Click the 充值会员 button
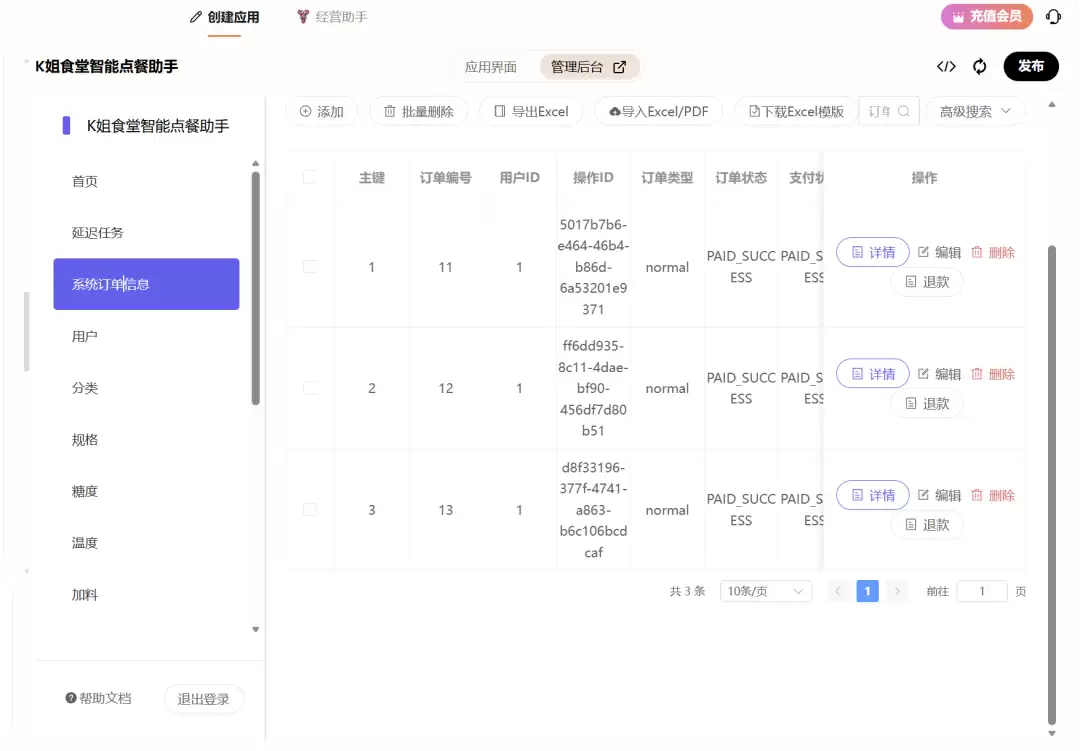1080x751 pixels. [x=987, y=17]
